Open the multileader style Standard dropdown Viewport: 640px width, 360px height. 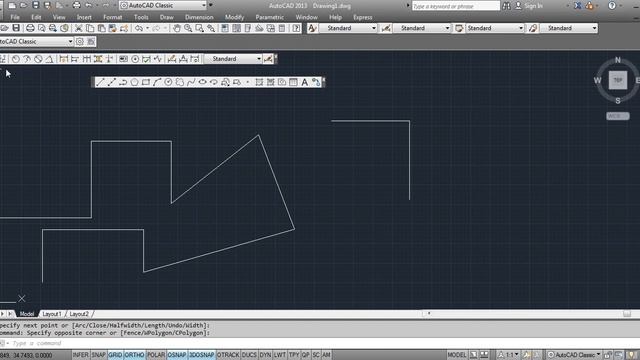tap(569, 28)
